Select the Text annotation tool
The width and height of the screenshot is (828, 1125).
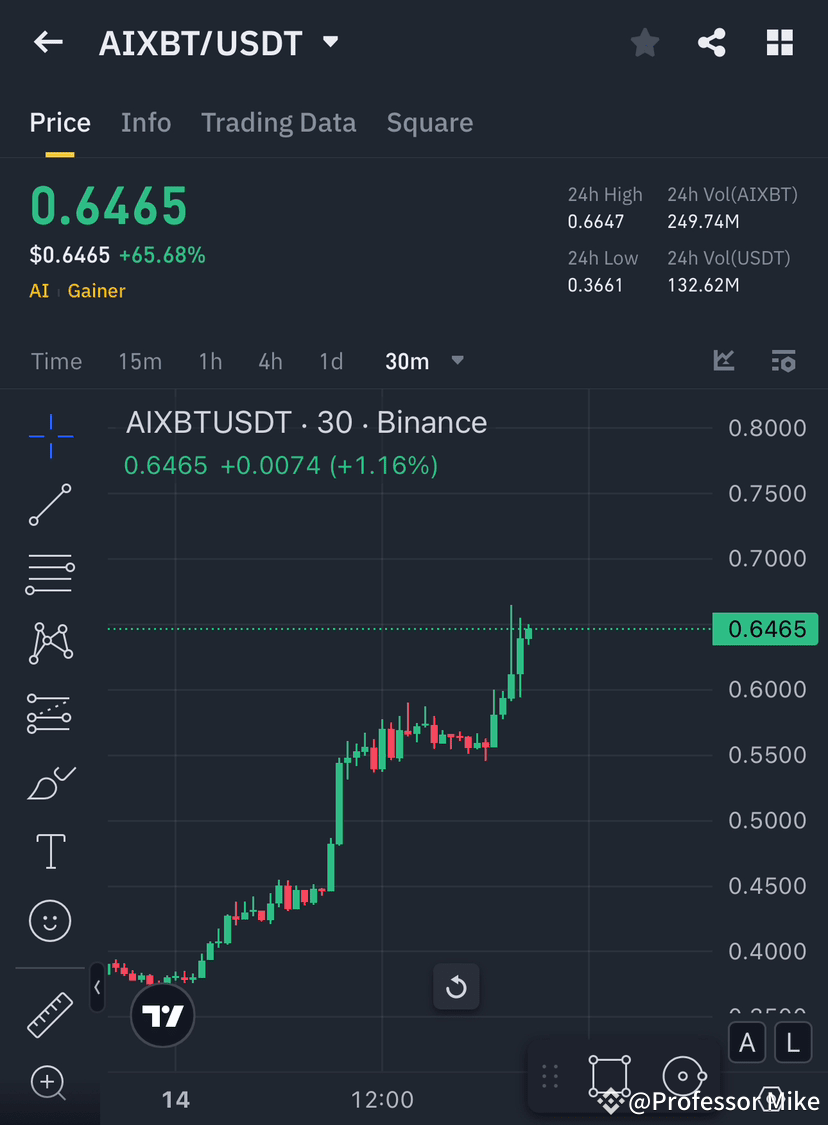pyautogui.click(x=50, y=851)
